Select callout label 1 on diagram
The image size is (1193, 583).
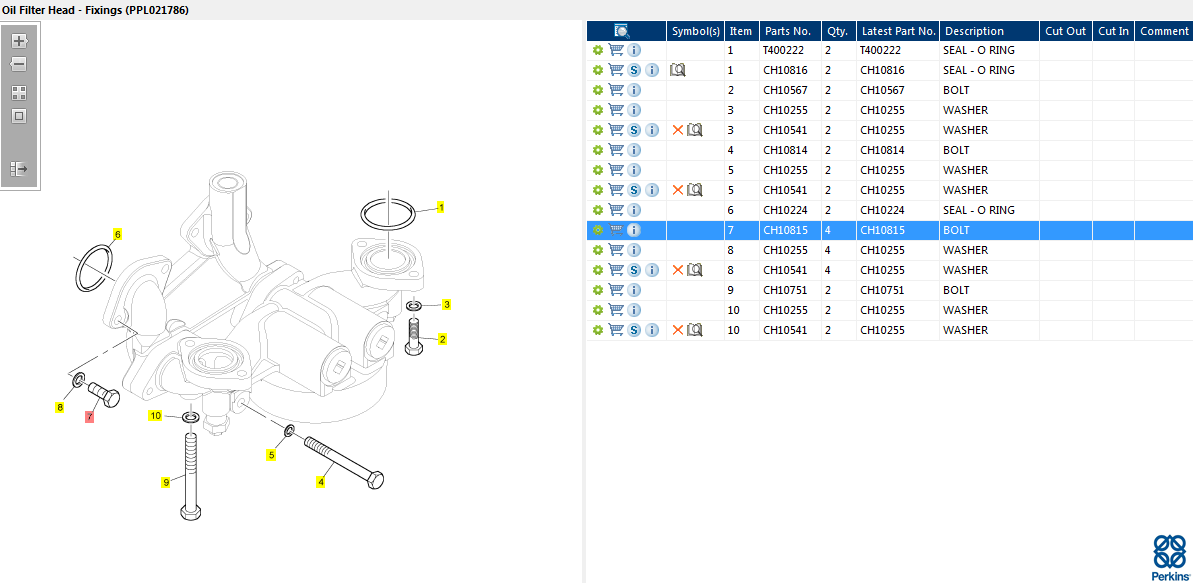pos(440,208)
